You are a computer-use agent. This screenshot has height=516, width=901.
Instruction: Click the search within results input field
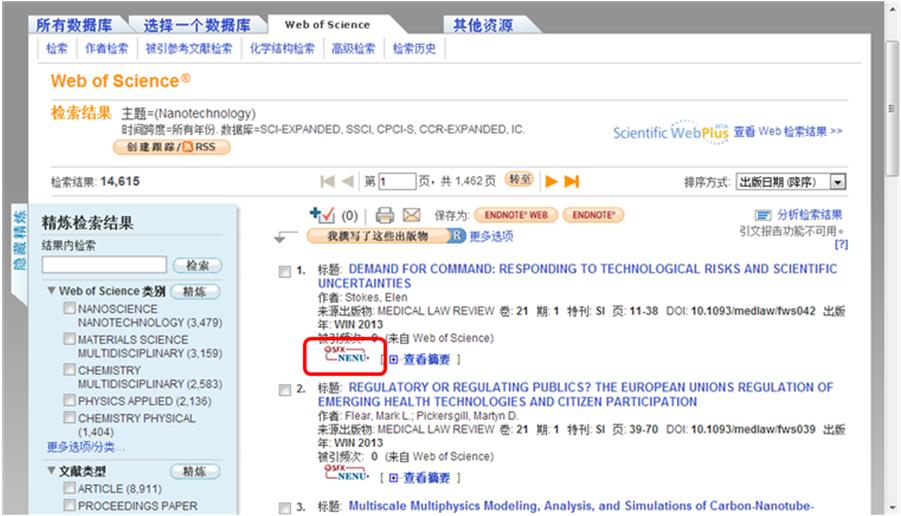pyautogui.click(x=103, y=265)
